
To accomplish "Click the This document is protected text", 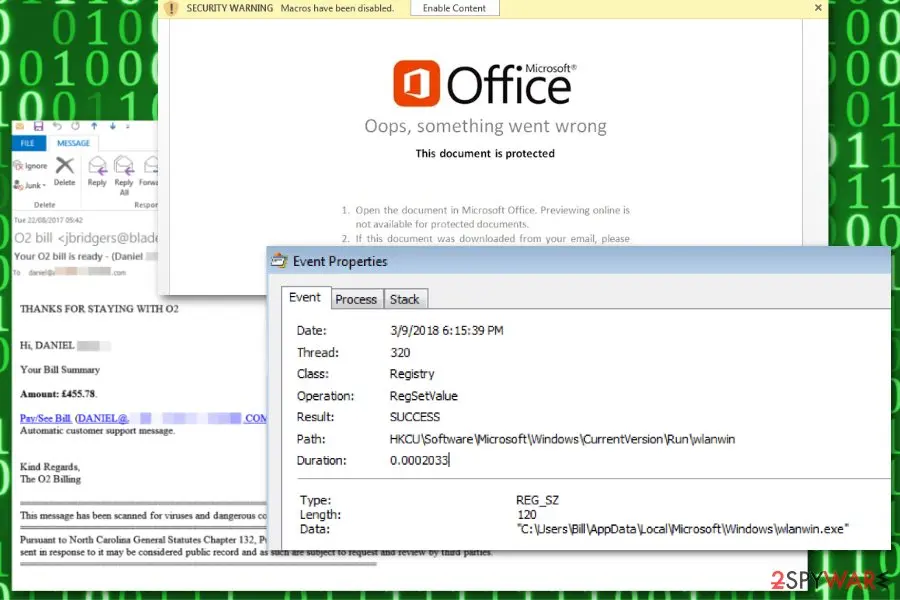I will [x=485, y=153].
